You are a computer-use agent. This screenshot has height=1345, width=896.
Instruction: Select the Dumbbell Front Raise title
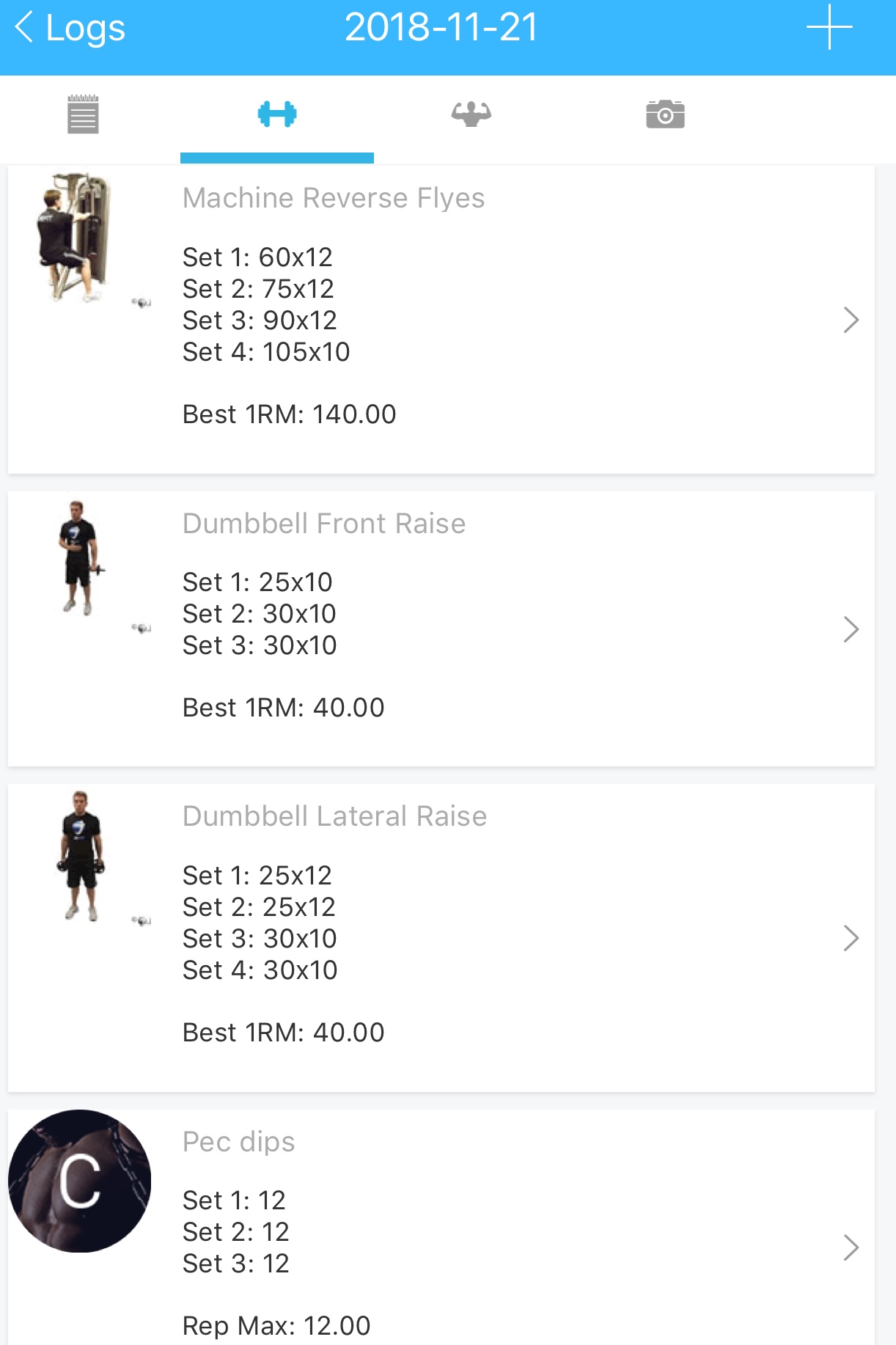coord(324,524)
